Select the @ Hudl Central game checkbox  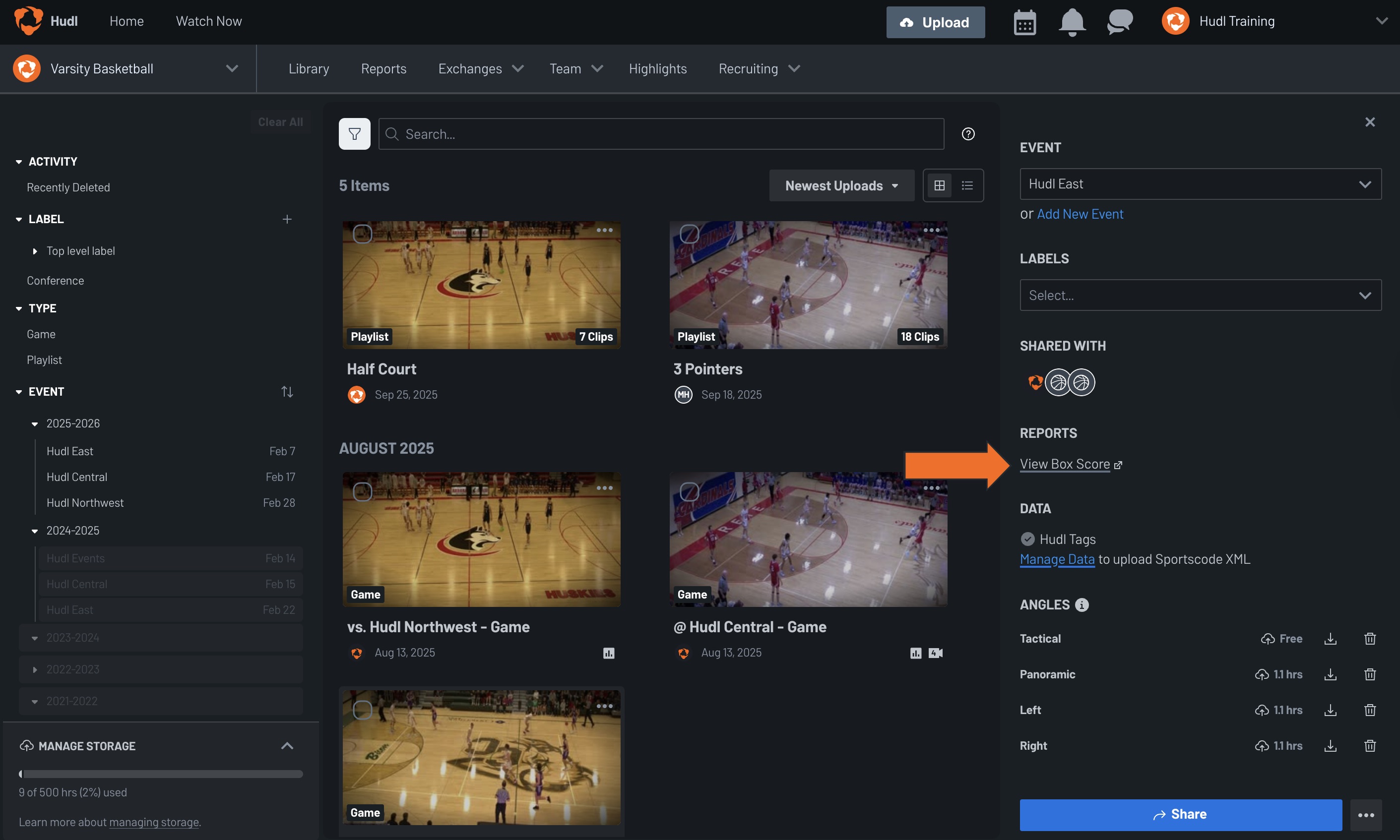[689, 491]
